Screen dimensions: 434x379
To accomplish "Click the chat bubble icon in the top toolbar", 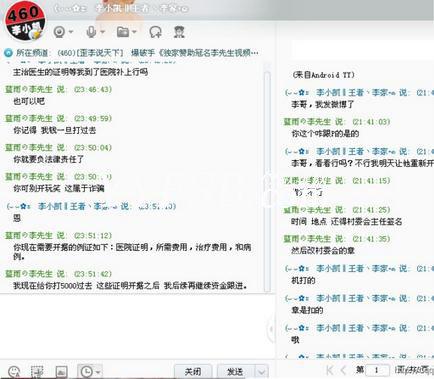I will [155, 32].
